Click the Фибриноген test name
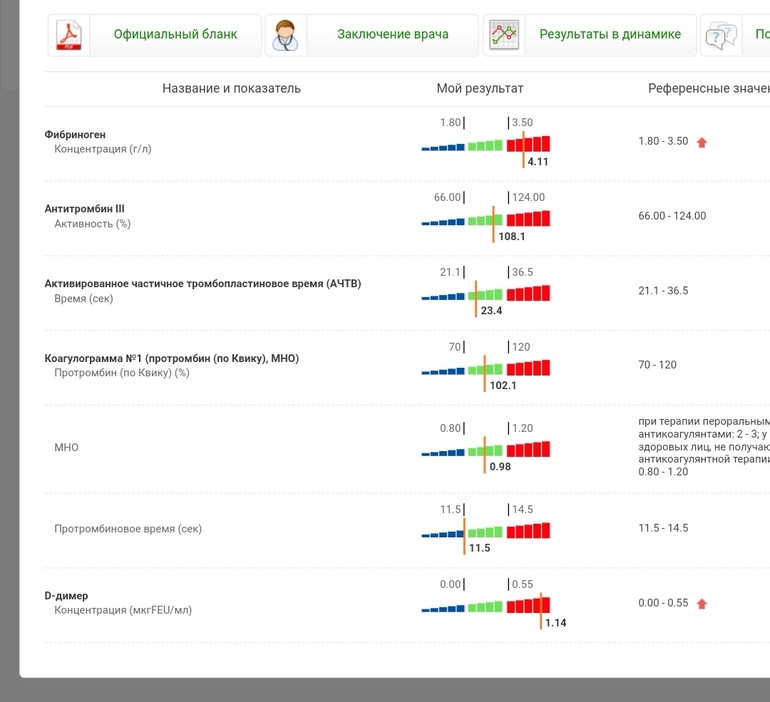 75,134
